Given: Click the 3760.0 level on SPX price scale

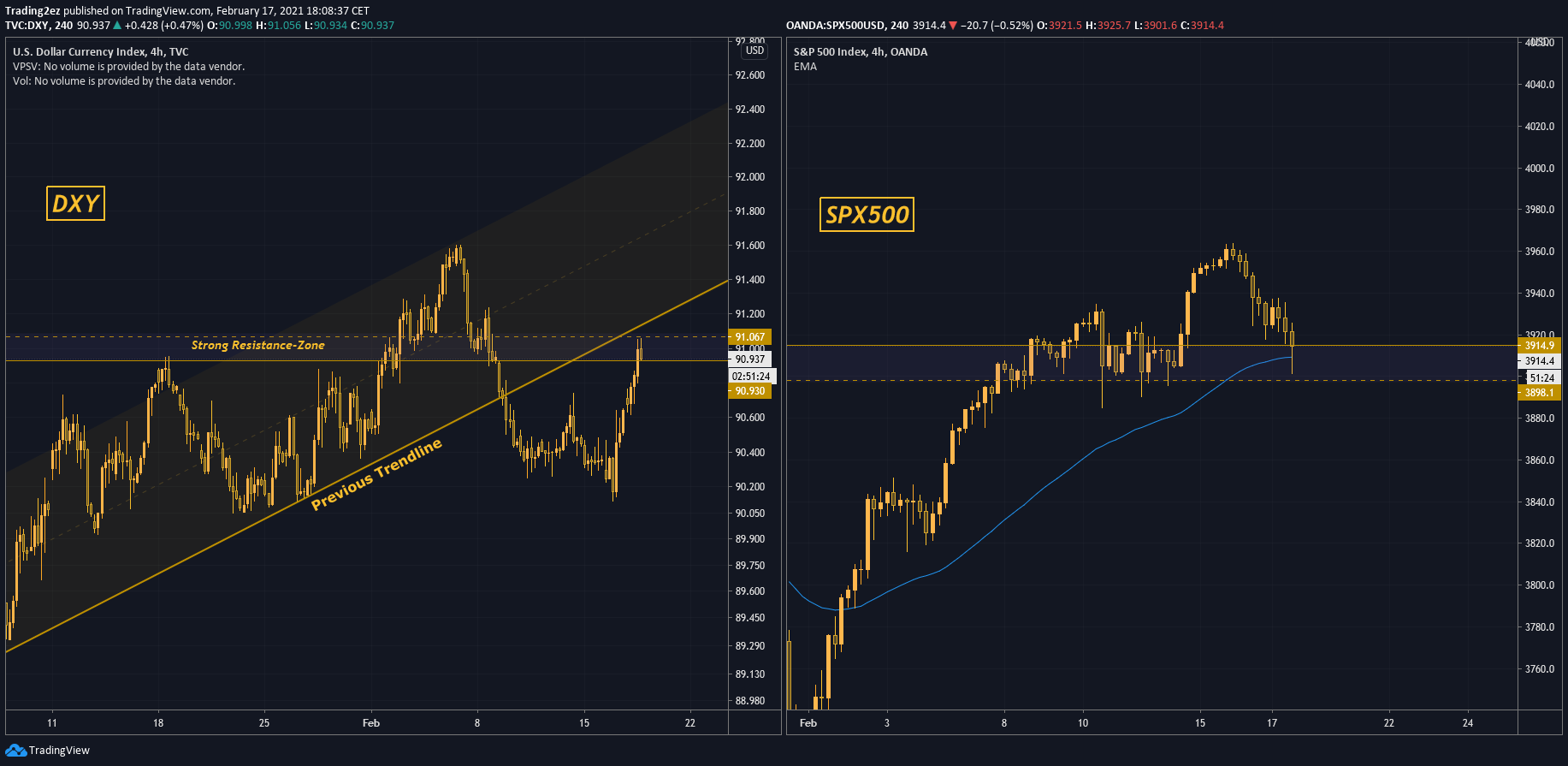Looking at the screenshot, I should [1540, 669].
